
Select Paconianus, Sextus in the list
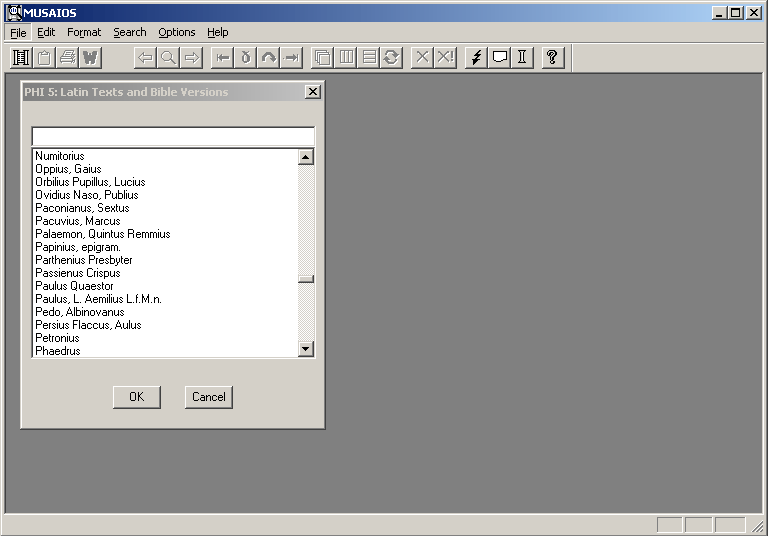[x=166, y=208]
